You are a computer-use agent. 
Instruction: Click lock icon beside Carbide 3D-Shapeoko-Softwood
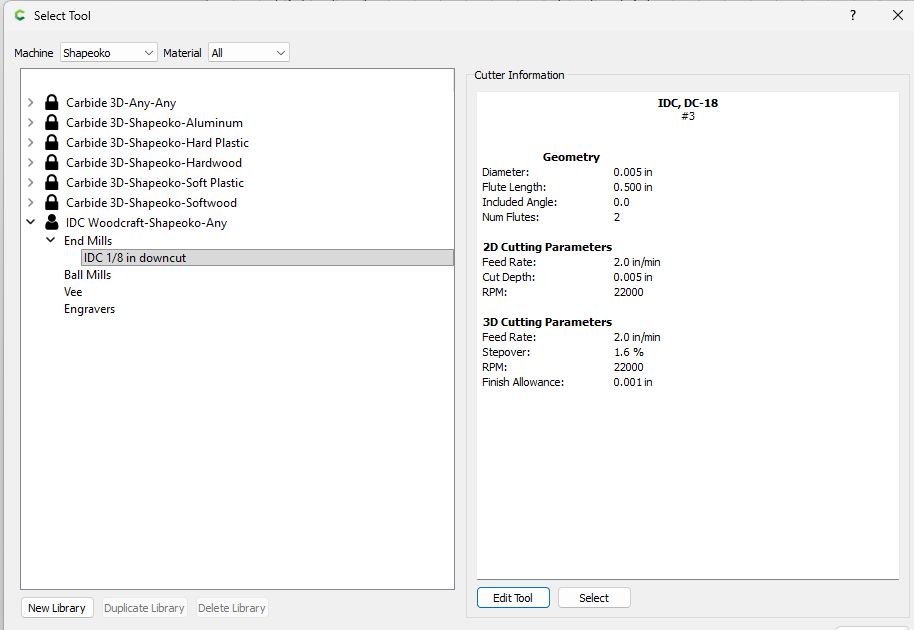click(x=52, y=202)
